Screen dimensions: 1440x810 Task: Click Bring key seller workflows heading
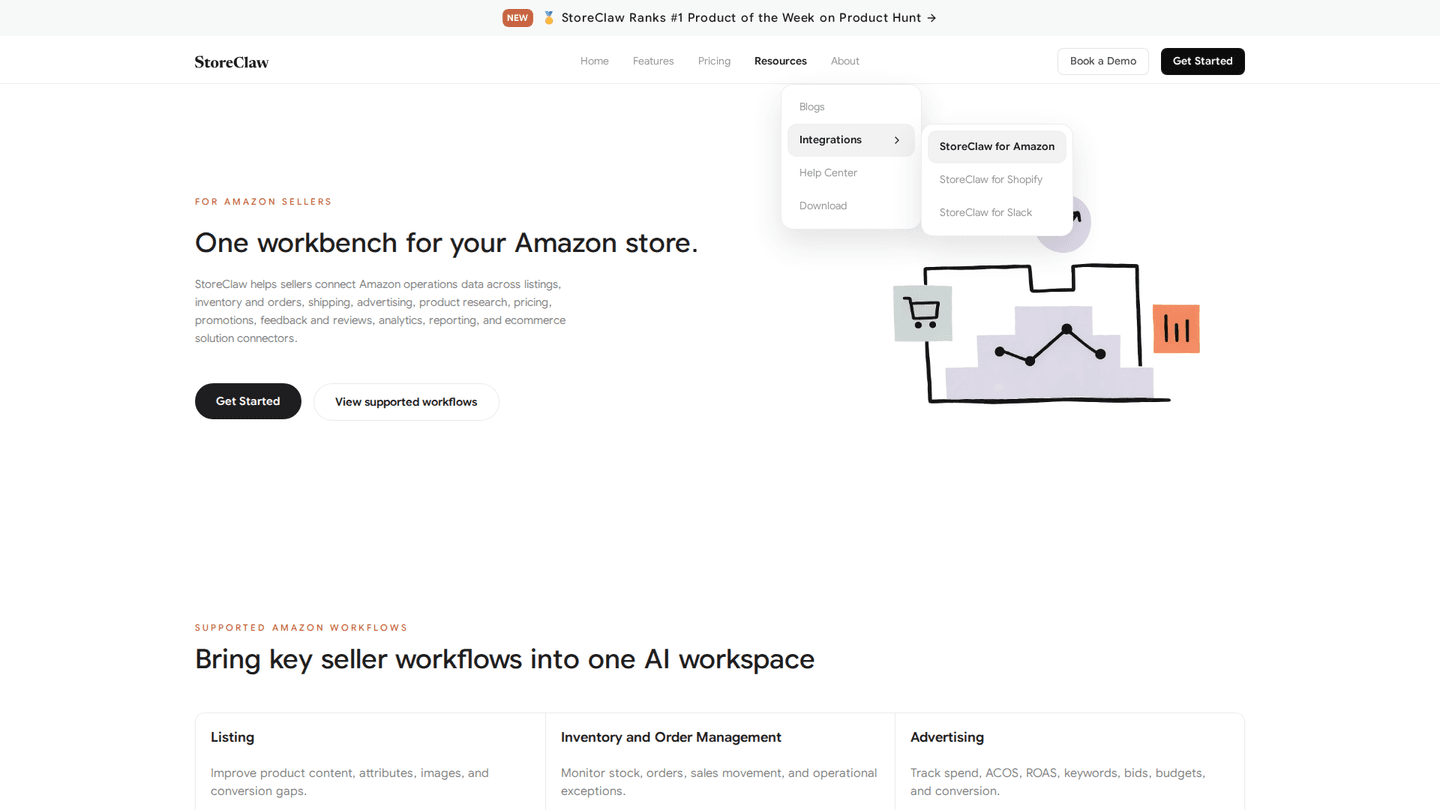pyautogui.click(x=505, y=659)
